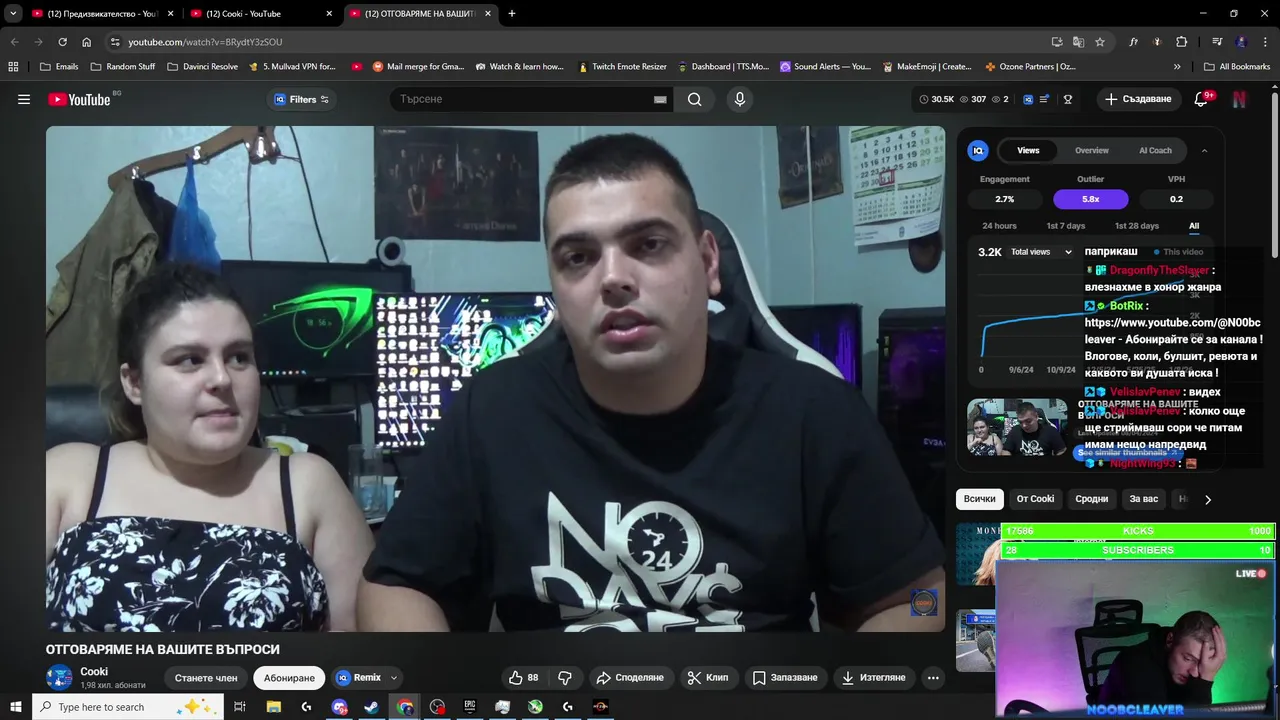This screenshot has height=720, width=1280.
Task: Click the Създаване create button
Action: click(x=1138, y=99)
